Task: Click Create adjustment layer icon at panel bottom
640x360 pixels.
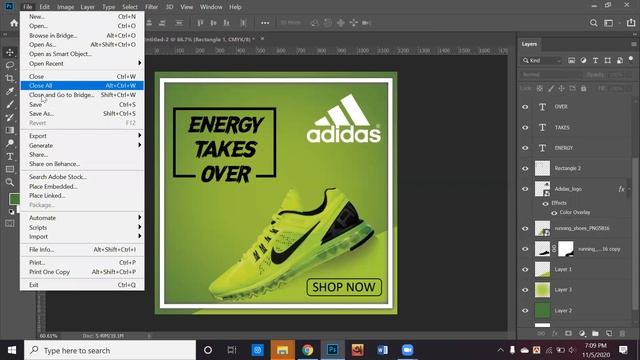Action: point(582,333)
